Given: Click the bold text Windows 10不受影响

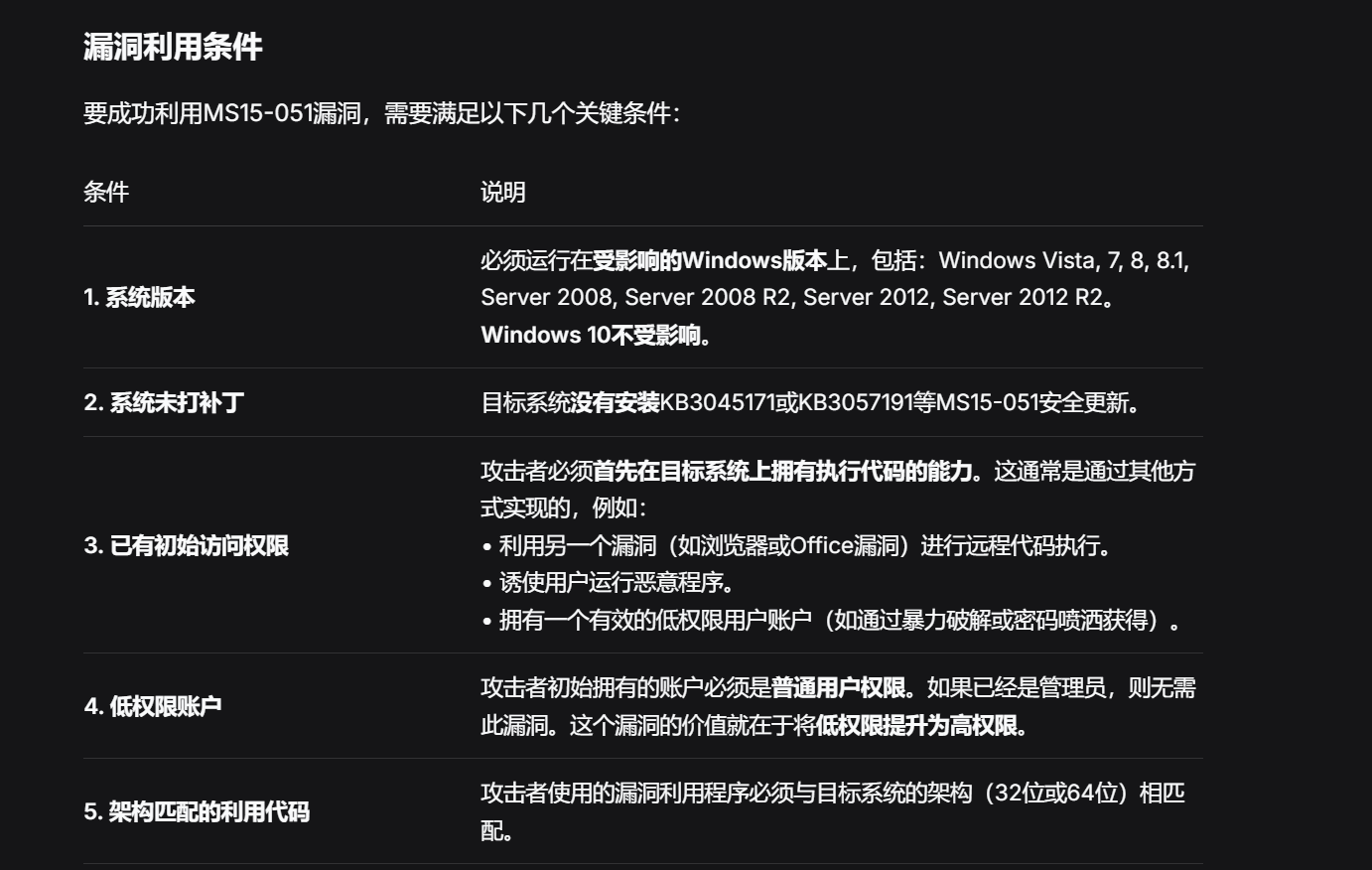Looking at the screenshot, I should point(596,335).
